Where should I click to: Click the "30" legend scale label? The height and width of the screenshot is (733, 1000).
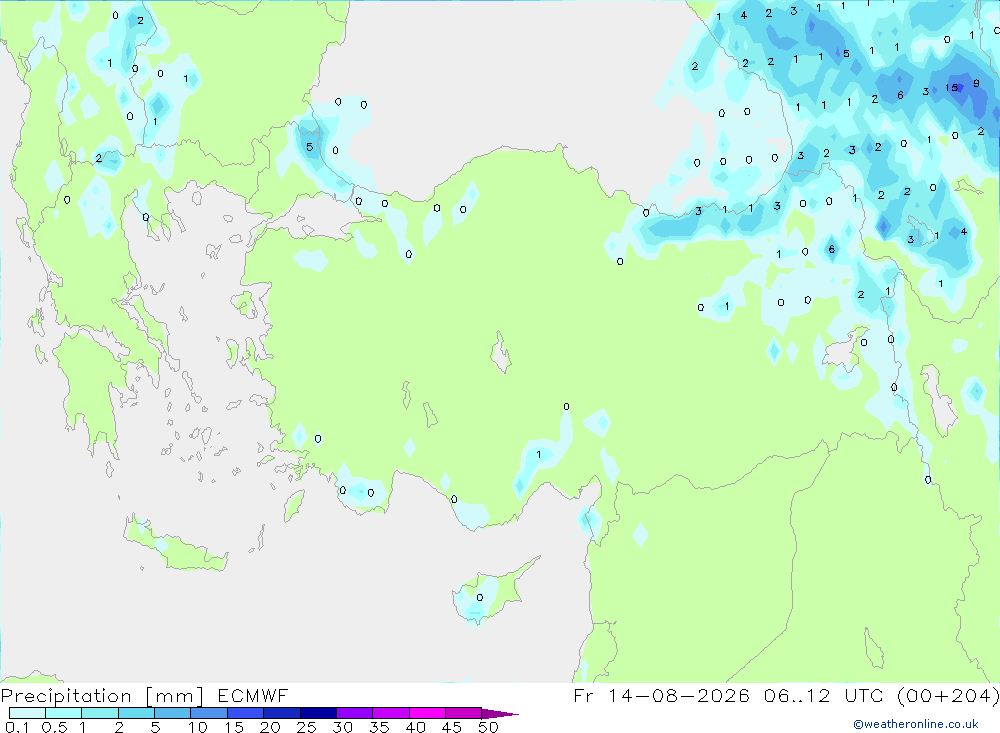pos(343,727)
